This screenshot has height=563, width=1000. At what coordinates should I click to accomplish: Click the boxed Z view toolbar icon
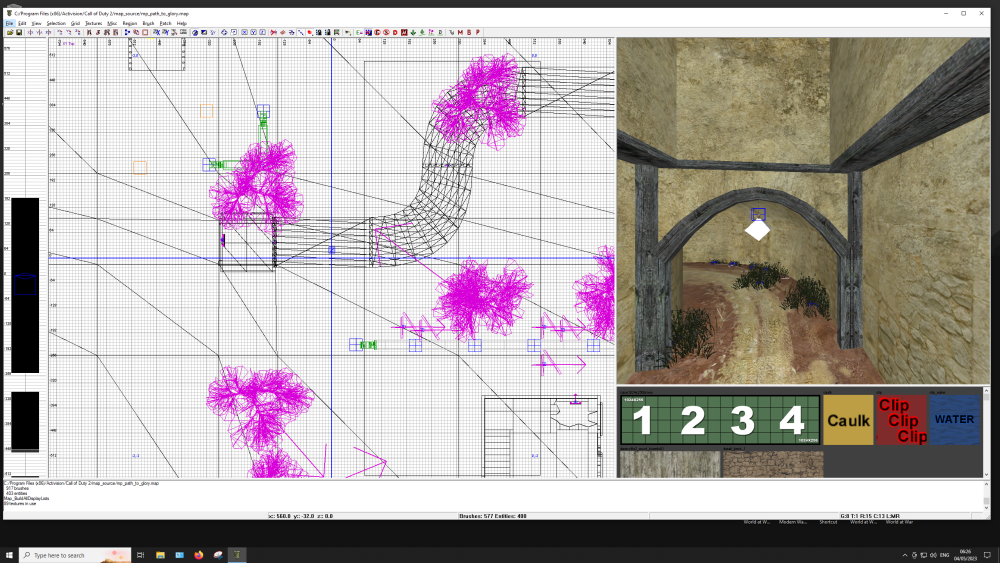point(262,32)
